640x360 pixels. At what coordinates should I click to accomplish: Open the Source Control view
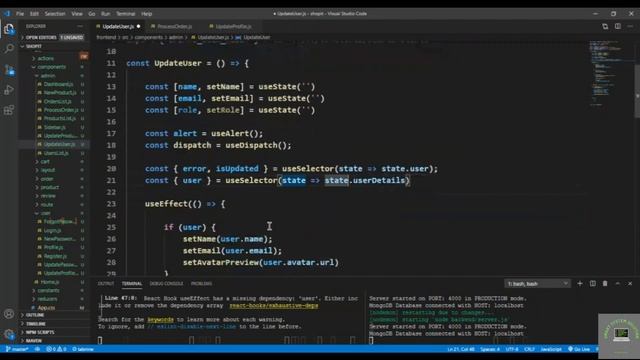click(9, 70)
